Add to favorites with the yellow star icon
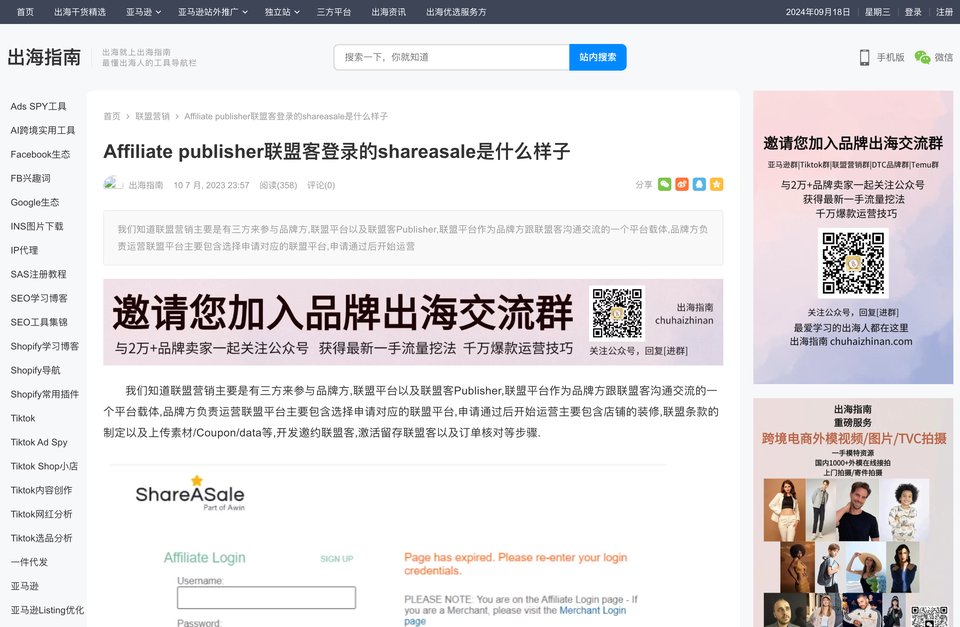The width and height of the screenshot is (960, 627). pos(716,184)
